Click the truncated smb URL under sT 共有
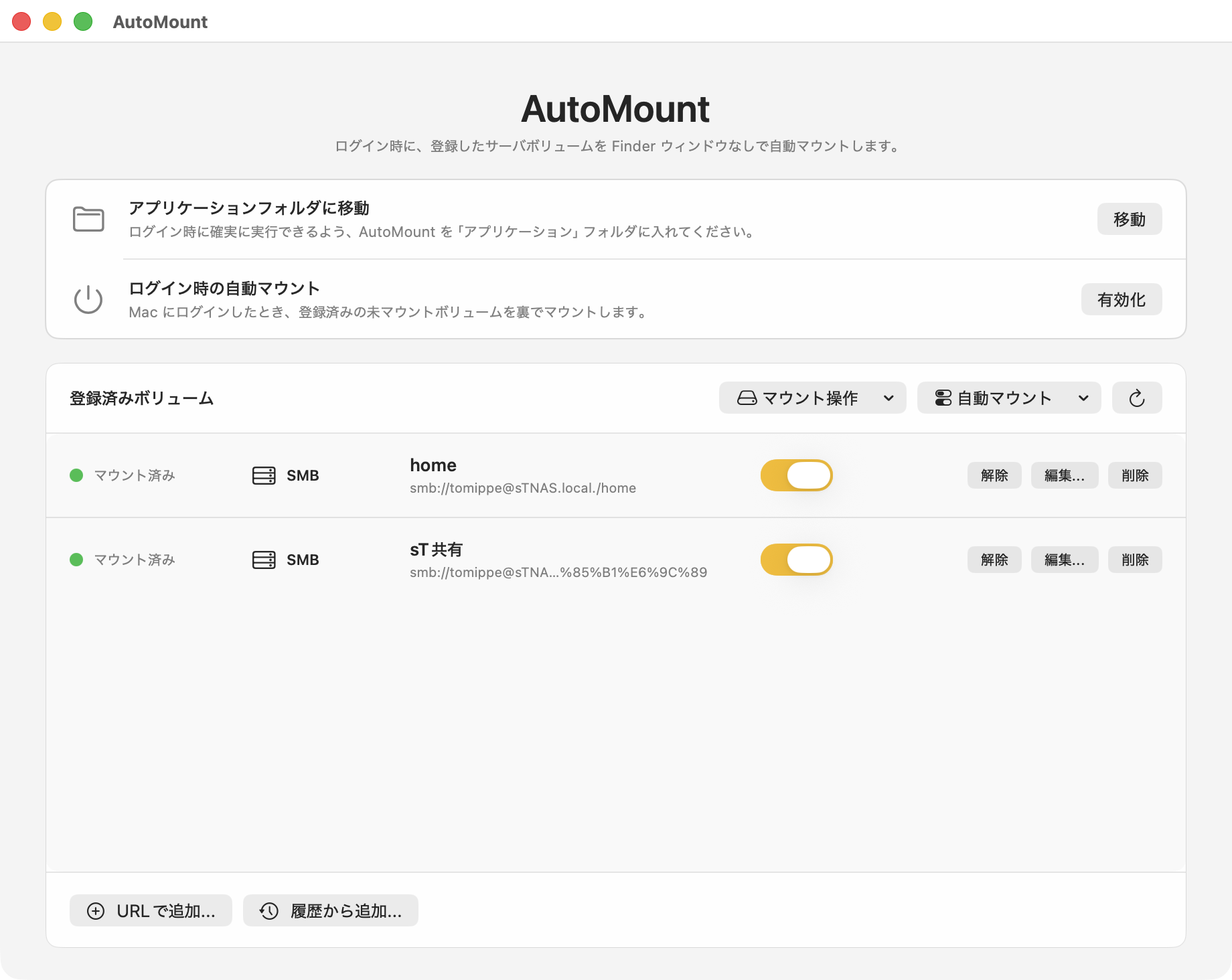This screenshot has width=1232, height=980. coord(558,572)
